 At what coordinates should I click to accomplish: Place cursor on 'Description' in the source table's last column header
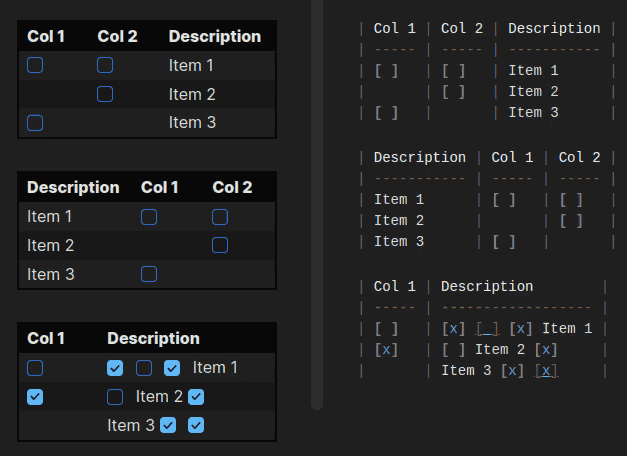[x=554, y=28]
